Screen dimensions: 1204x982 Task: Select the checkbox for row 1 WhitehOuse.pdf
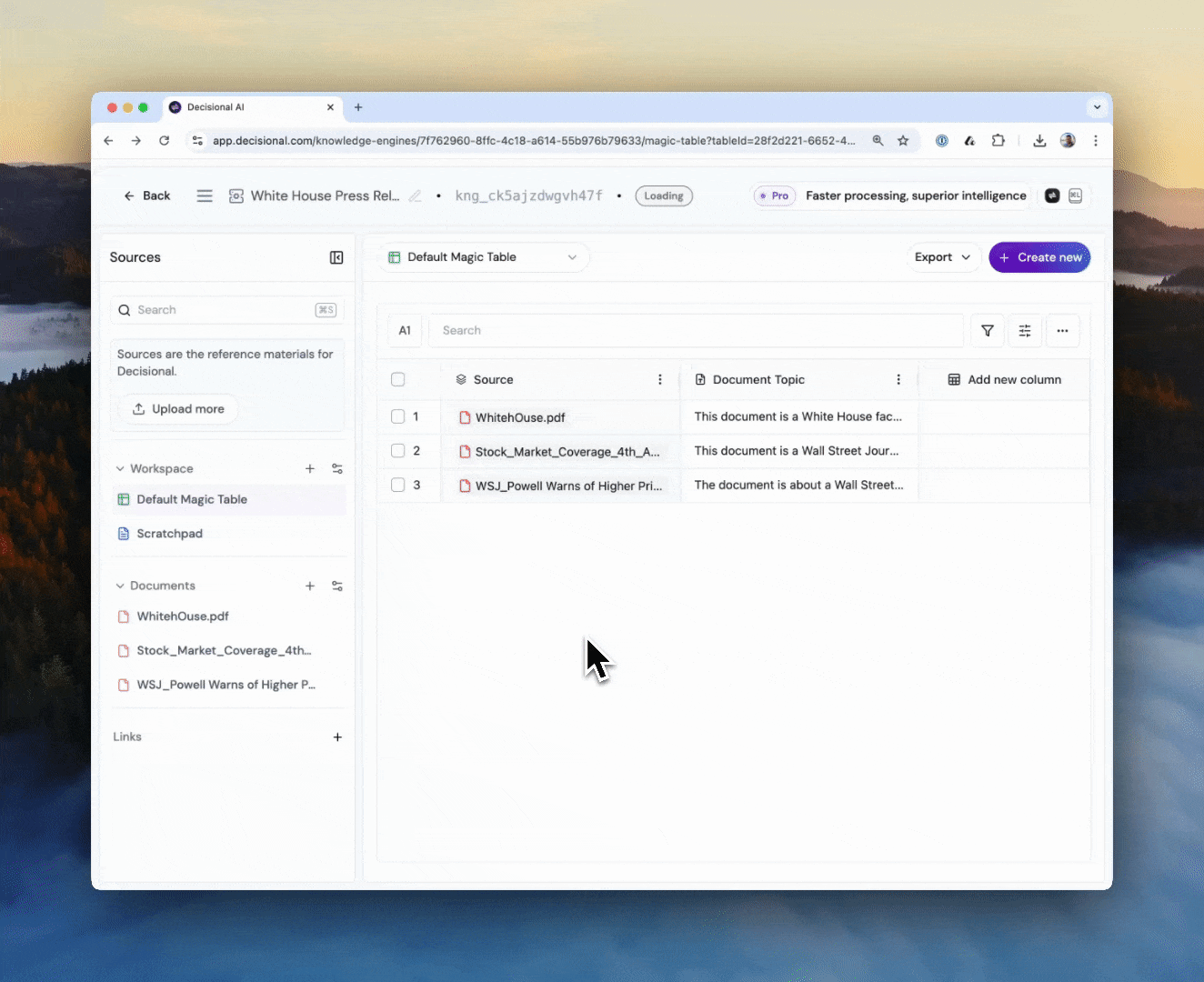pyautogui.click(x=397, y=416)
